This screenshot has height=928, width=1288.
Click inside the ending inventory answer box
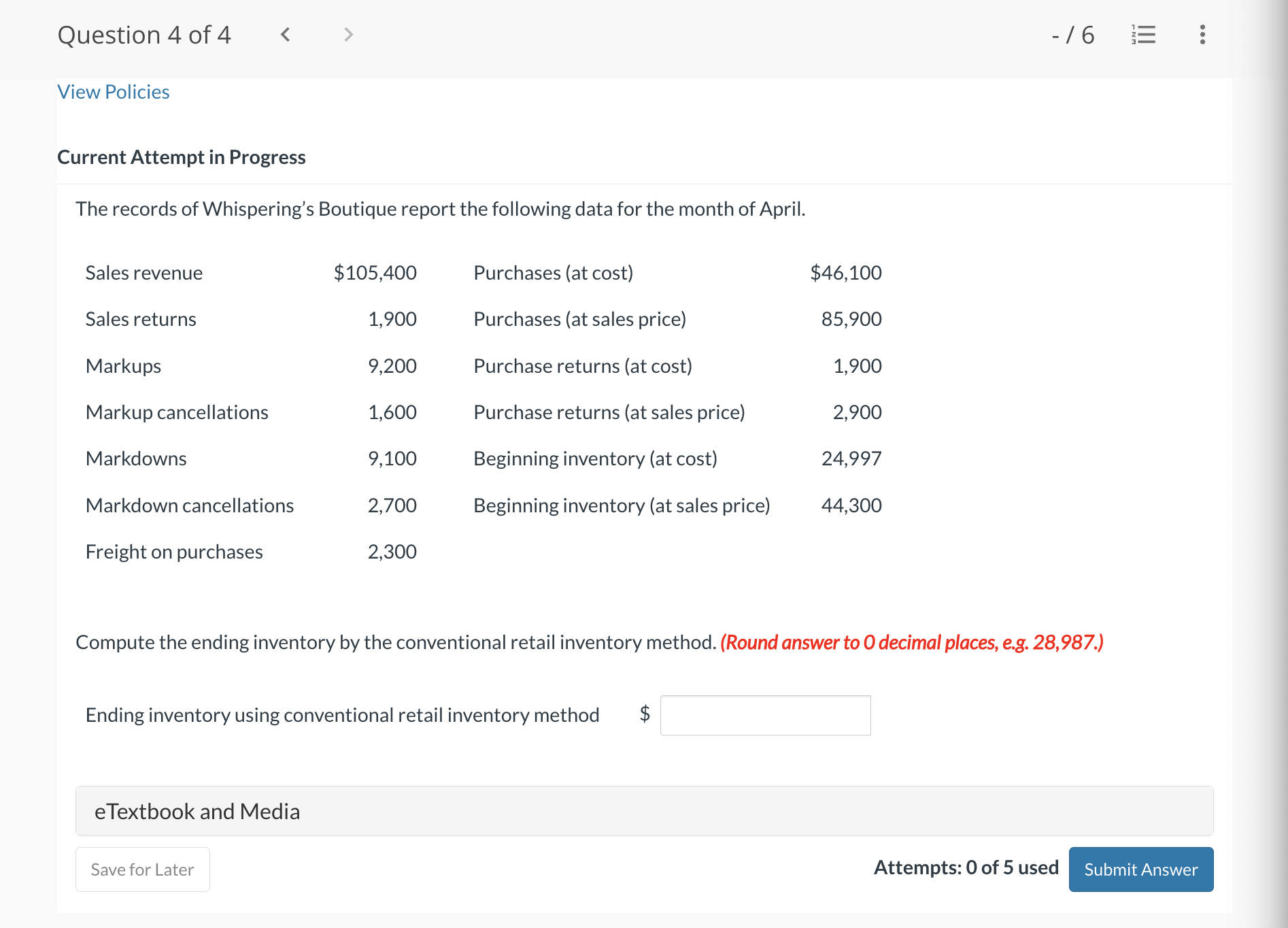tap(764, 715)
